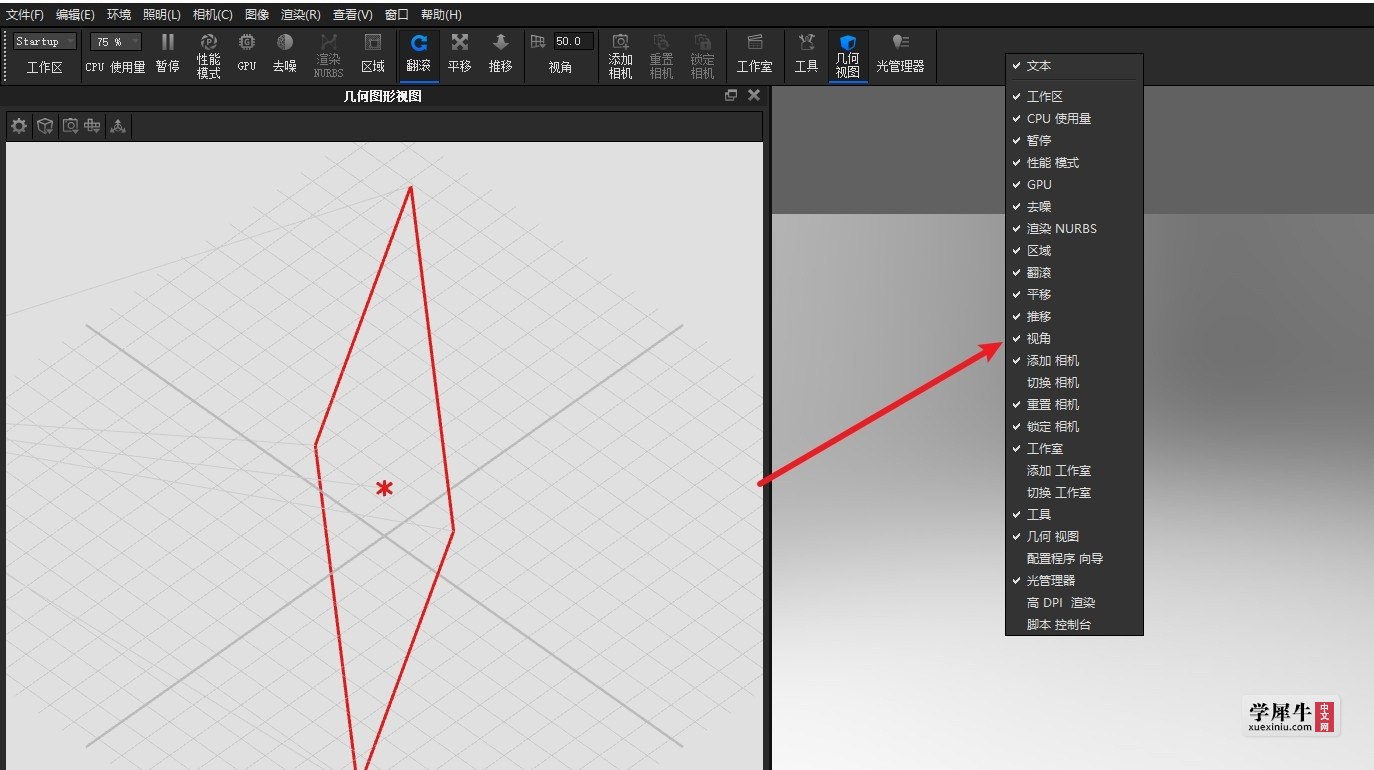Uncheck 翻滚 in the context menu
Image resolution: width=1374 pixels, height=770 pixels.
click(1074, 272)
